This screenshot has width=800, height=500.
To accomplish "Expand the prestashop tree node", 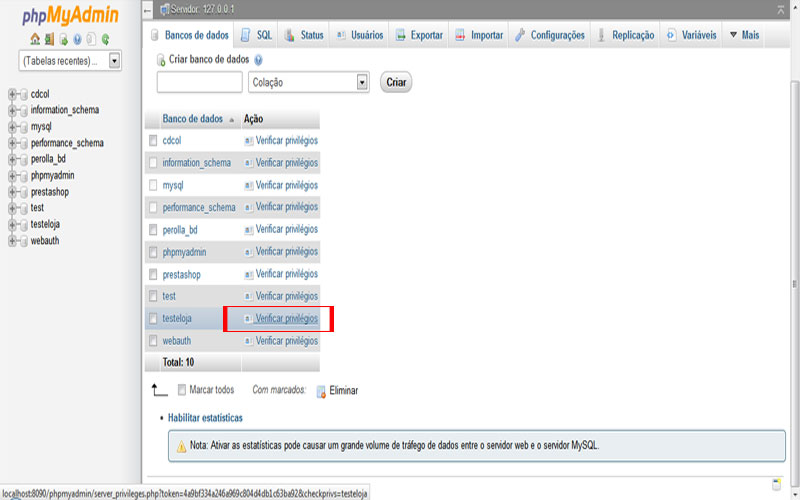I will click(x=12, y=192).
